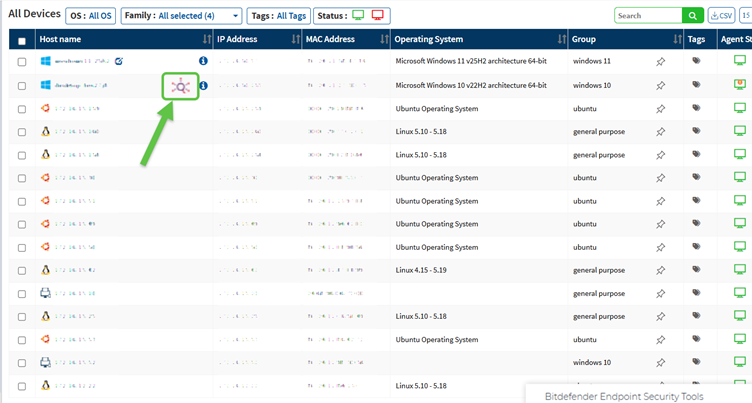The width and height of the screenshot is (752, 403).
Task: Check the box for the Windows 11 device row
Action: pyautogui.click(x=22, y=62)
